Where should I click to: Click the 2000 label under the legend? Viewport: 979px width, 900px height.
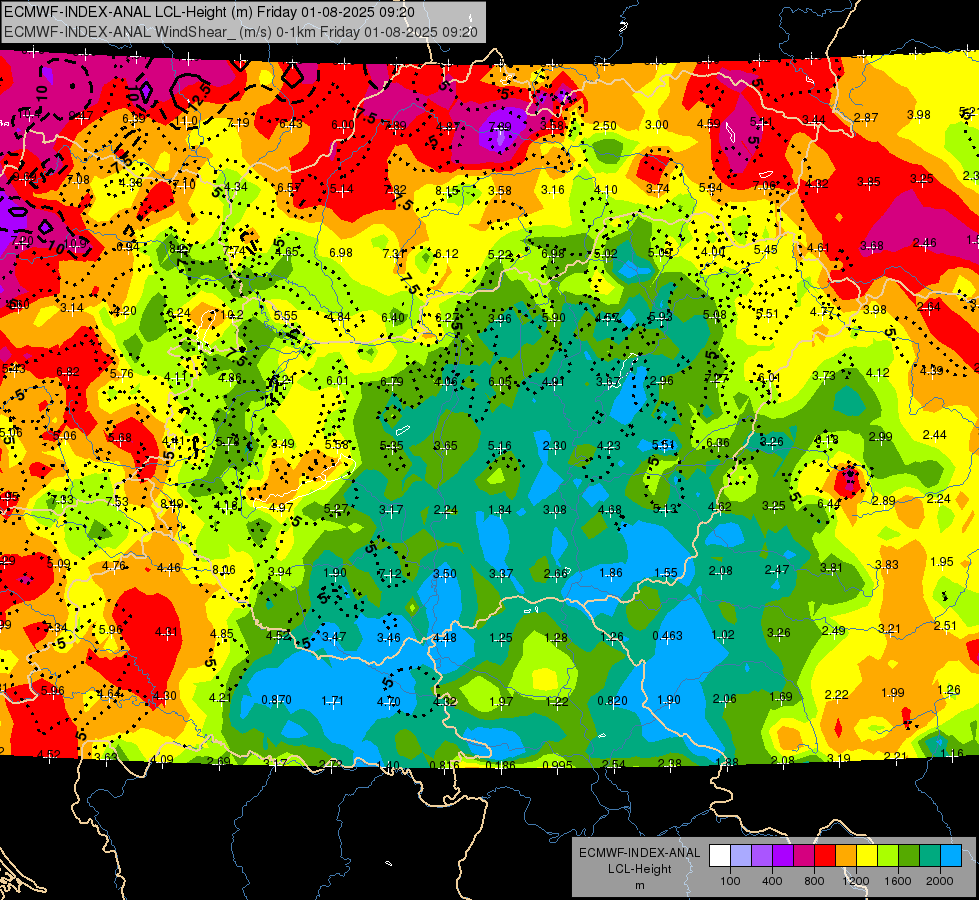pos(940,881)
